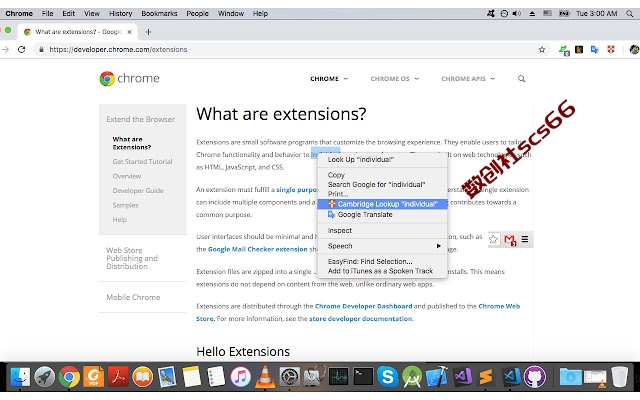The width and height of the screenshot is (640, 400).
Task: Open Skype from the dock
Action: [388, 377]
